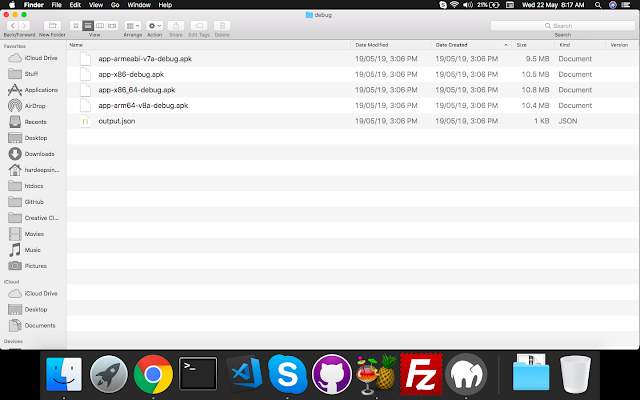Switch to list view

click(88, 26)
